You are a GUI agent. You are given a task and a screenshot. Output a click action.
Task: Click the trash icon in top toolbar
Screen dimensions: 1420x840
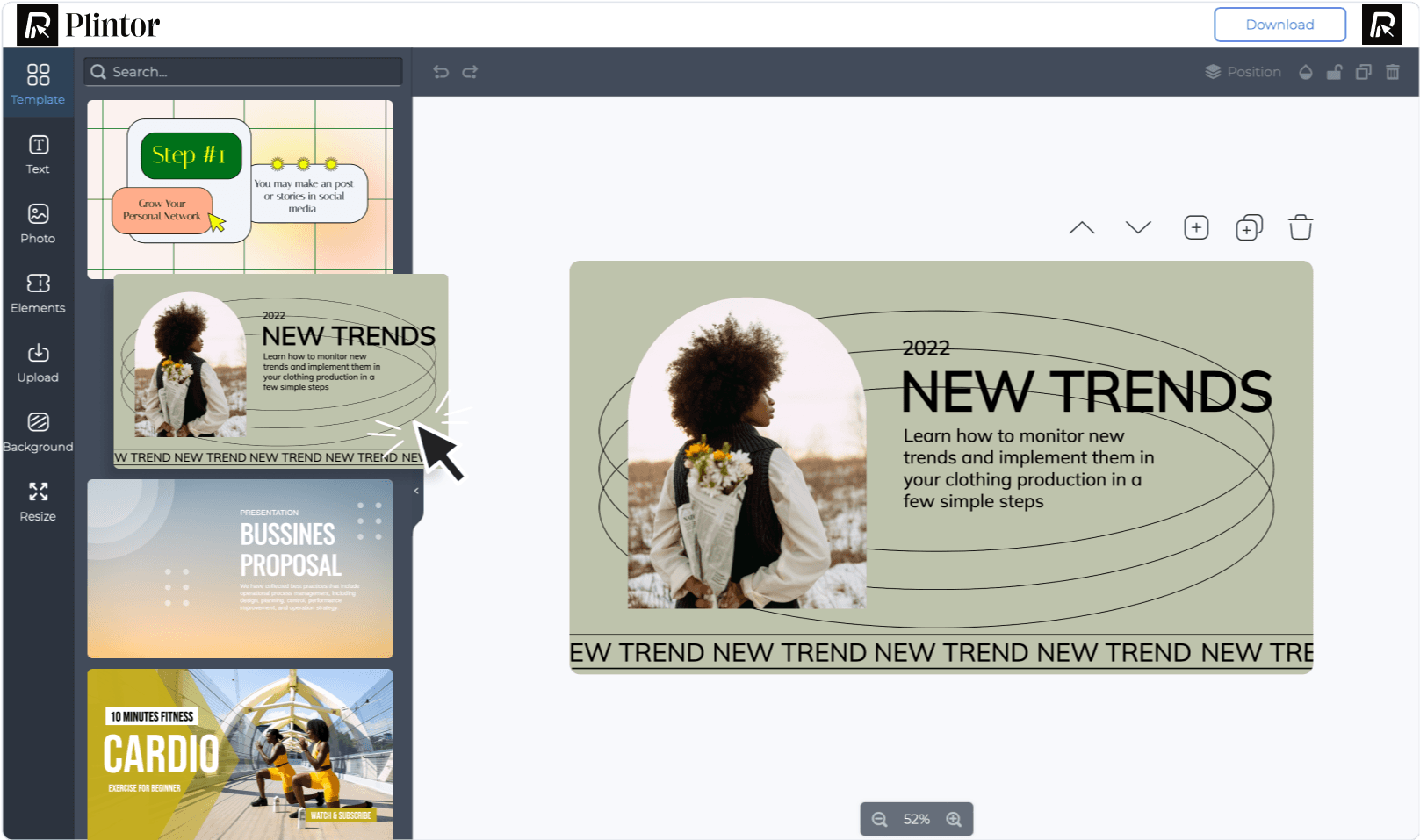(1393, 72)
